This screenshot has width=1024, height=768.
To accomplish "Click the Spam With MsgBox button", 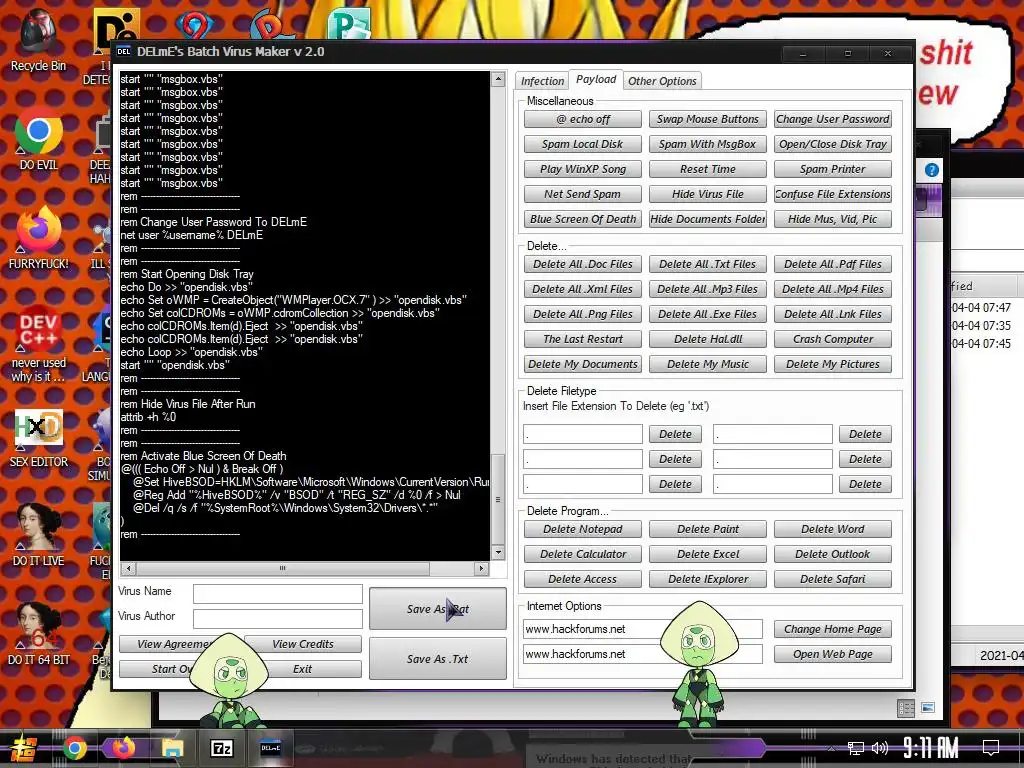I will 708,144.
